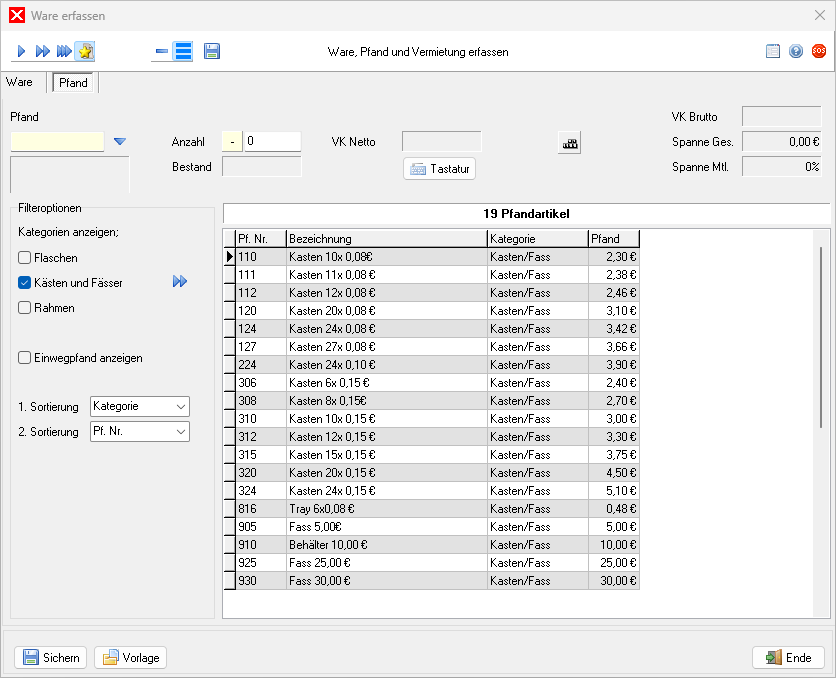Switch to the Ware tab
The height and width of the screenshot is (678, 836).
click(x=20, y=83)
